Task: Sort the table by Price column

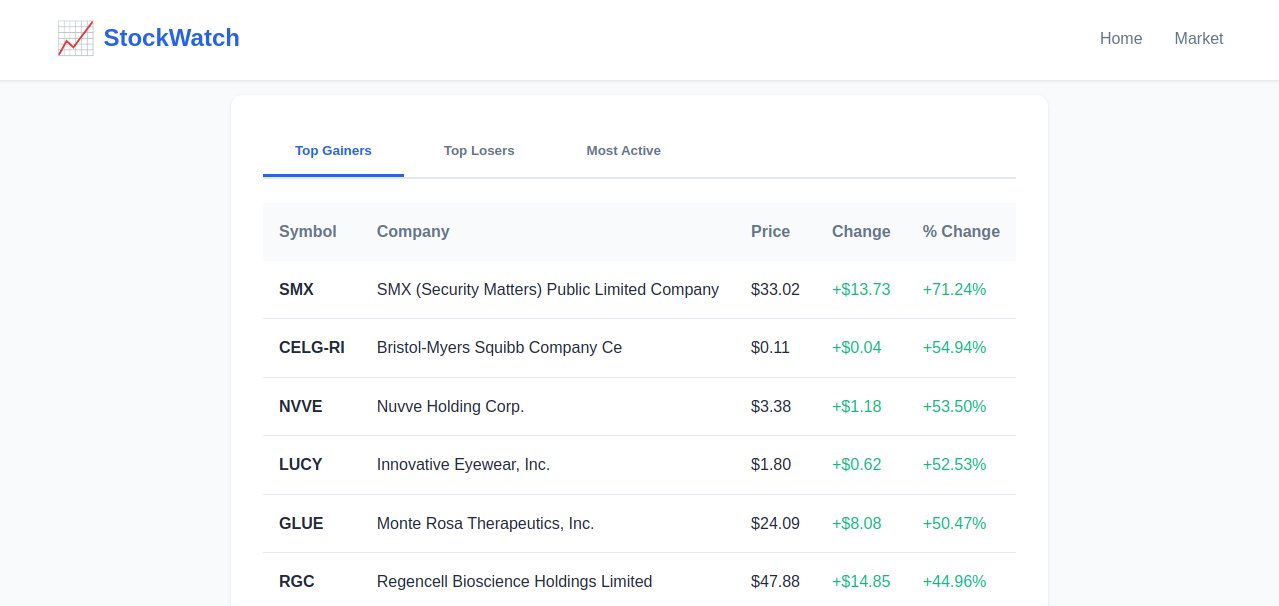Action: pyautogui.click(x=770, y=231)
